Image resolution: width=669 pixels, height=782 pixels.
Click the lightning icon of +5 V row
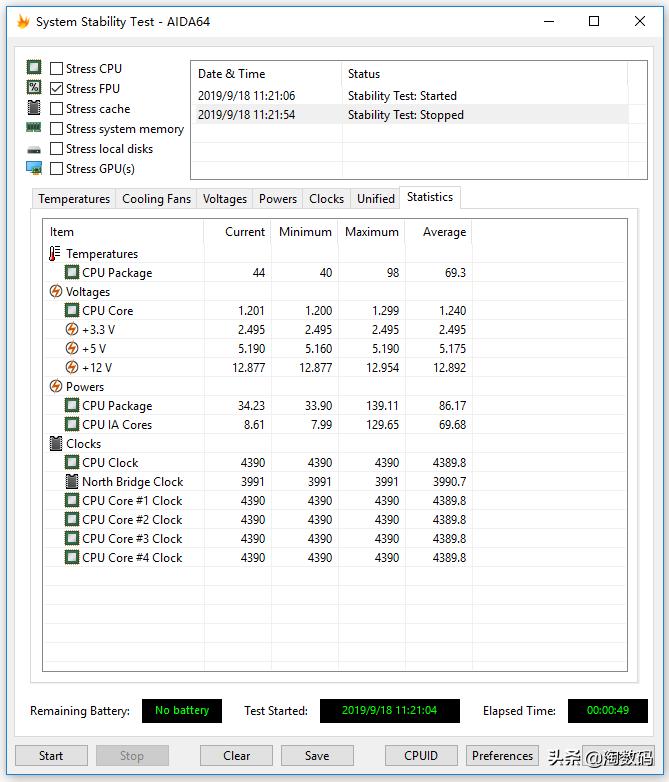point(72,348)
